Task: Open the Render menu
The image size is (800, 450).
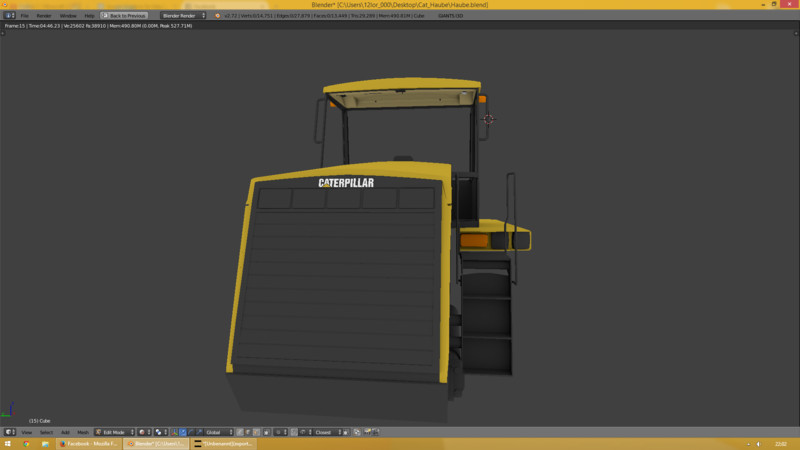Action: pos(43,16)
